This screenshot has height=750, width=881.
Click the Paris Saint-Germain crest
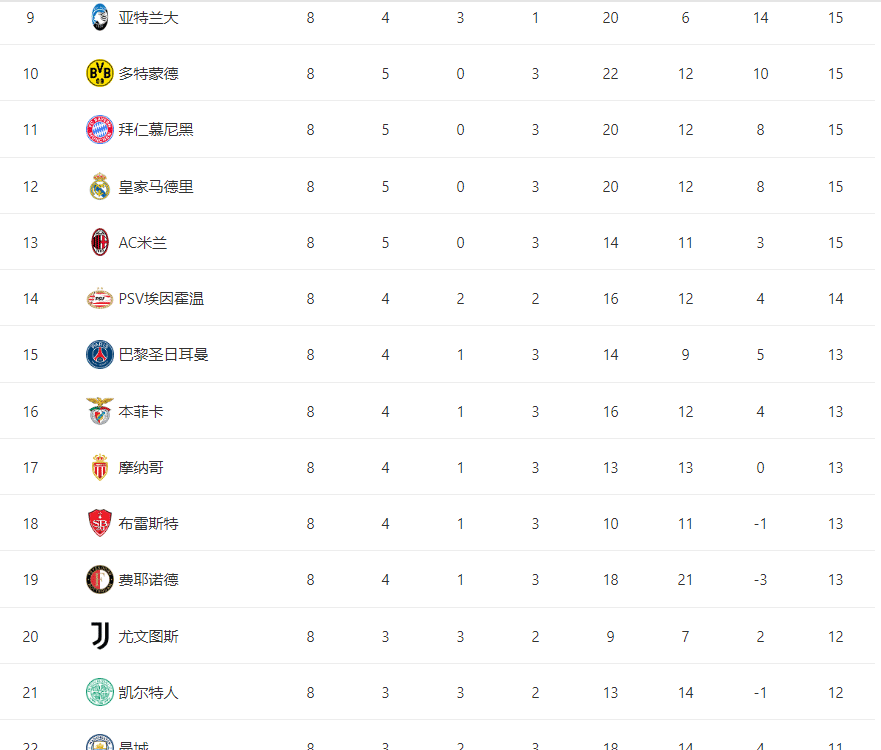point(100,355)
